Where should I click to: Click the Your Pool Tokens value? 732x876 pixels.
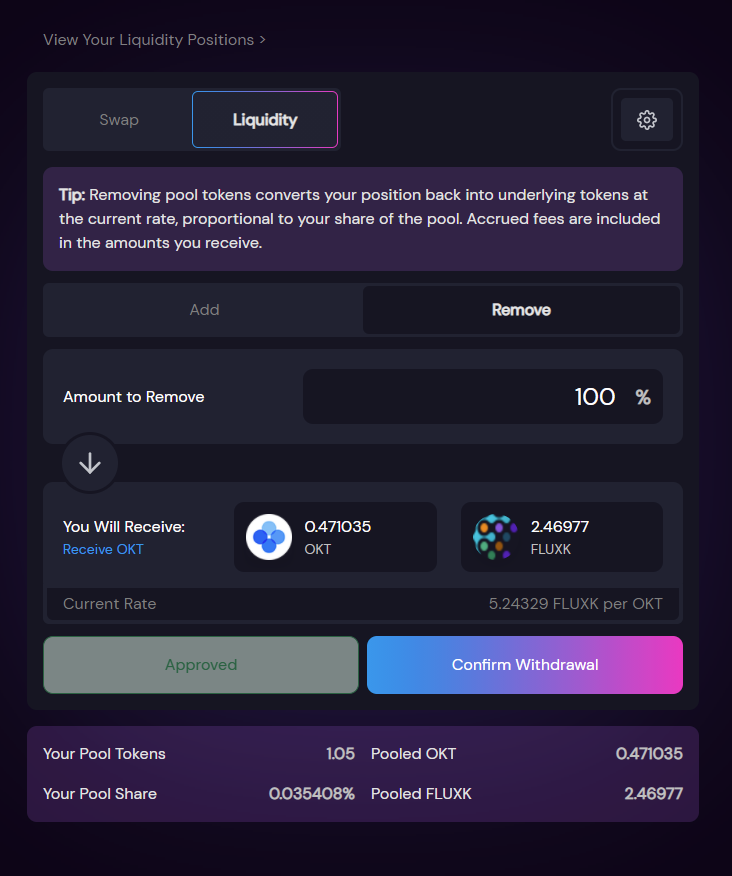pyautogui.click(x=340, y=754)
